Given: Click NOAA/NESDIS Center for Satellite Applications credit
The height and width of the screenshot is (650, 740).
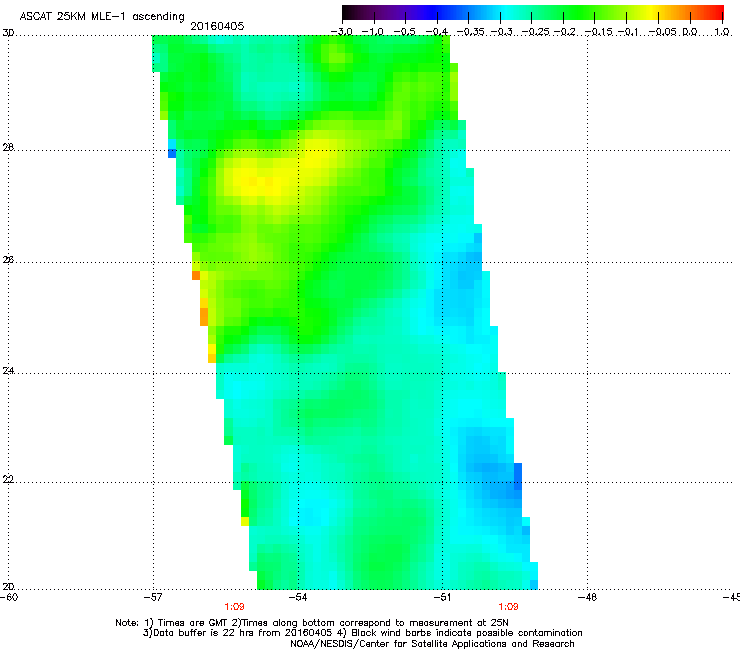Looking at the screenshot, I should [x=432, y=644].
